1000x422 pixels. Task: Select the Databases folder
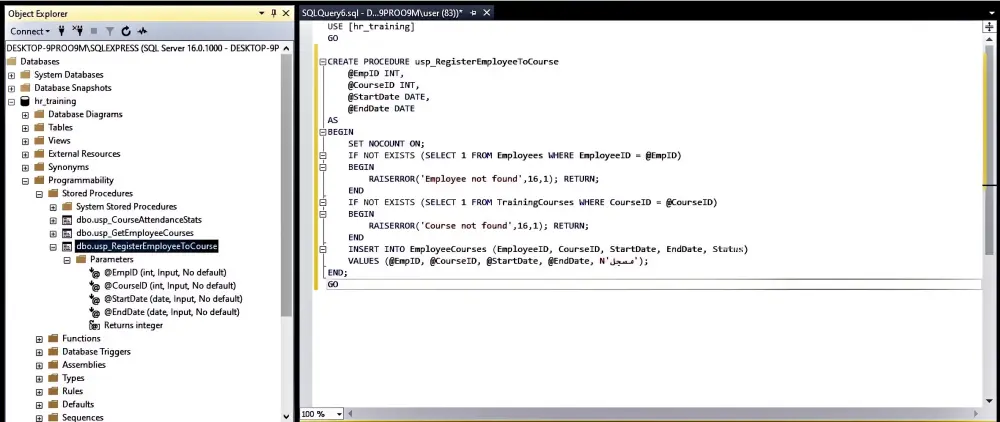40,61
